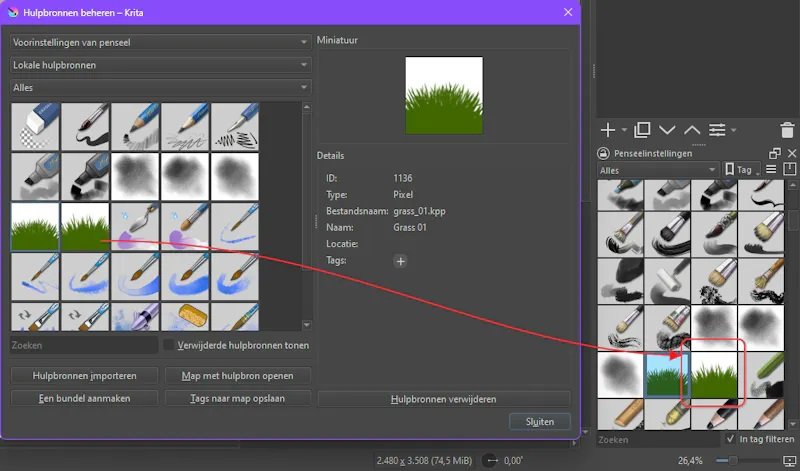Click Hulpbronnen verwijderen button

click(443, 399)
